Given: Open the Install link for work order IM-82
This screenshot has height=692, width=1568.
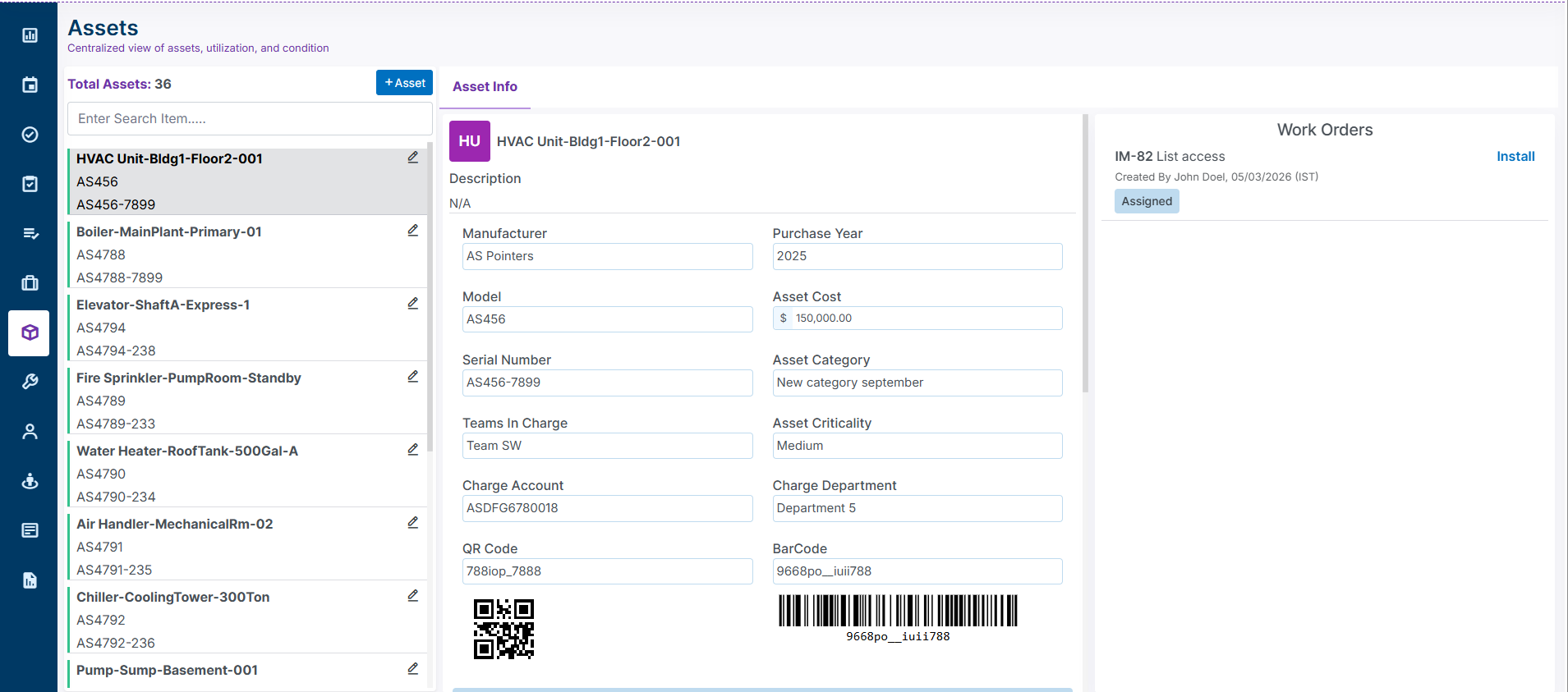Looking at the screenshot, I should coord(1515,157).
